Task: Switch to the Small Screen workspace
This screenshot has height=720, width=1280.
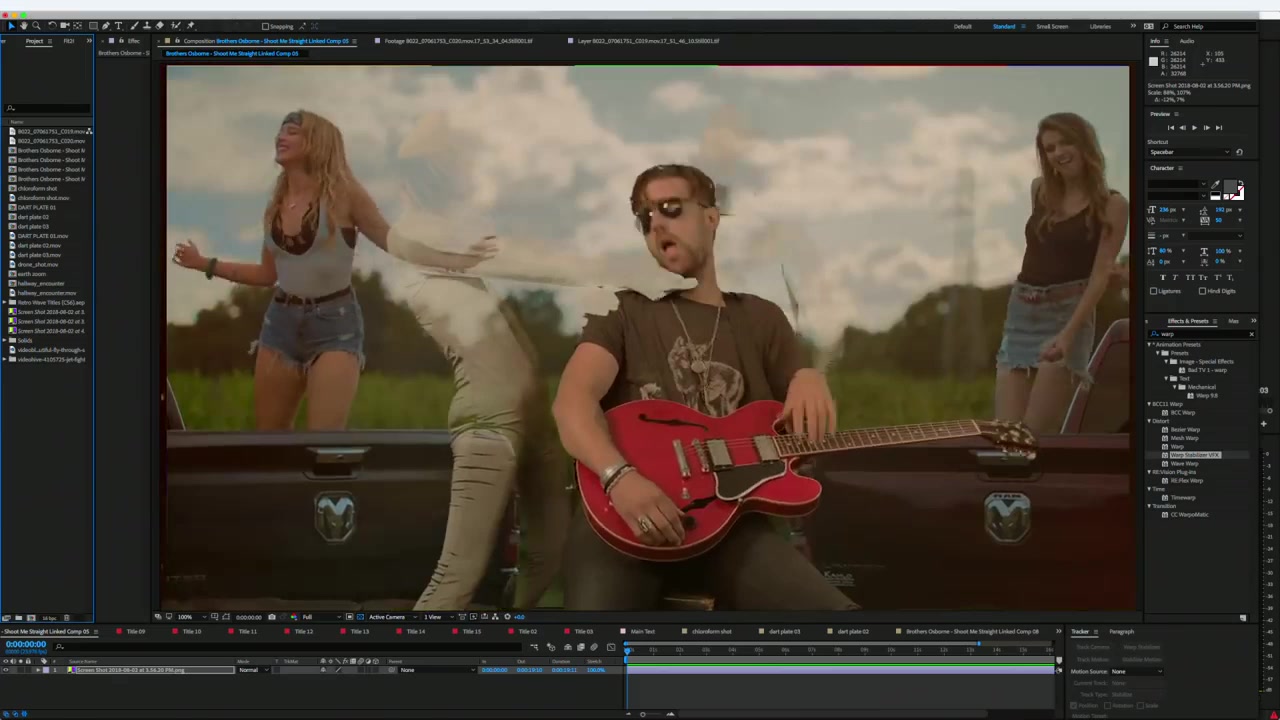Action: (x=1051, y=27)
